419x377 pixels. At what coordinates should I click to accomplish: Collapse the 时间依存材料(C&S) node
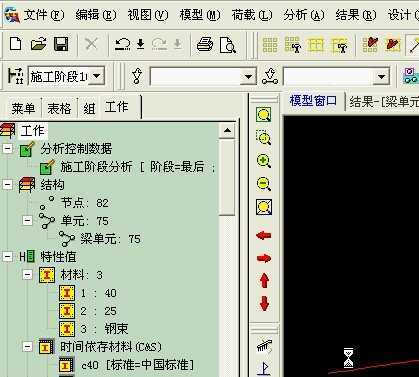tap(28, 347)
